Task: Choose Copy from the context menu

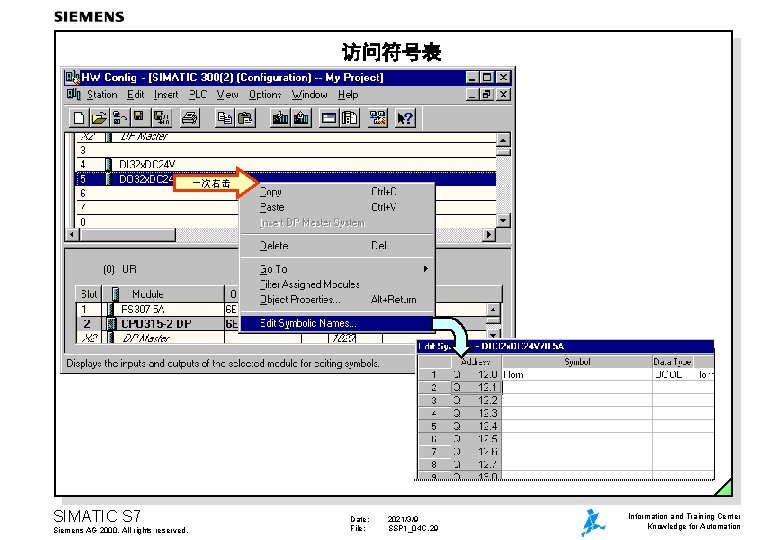Action: pos(337,192)
